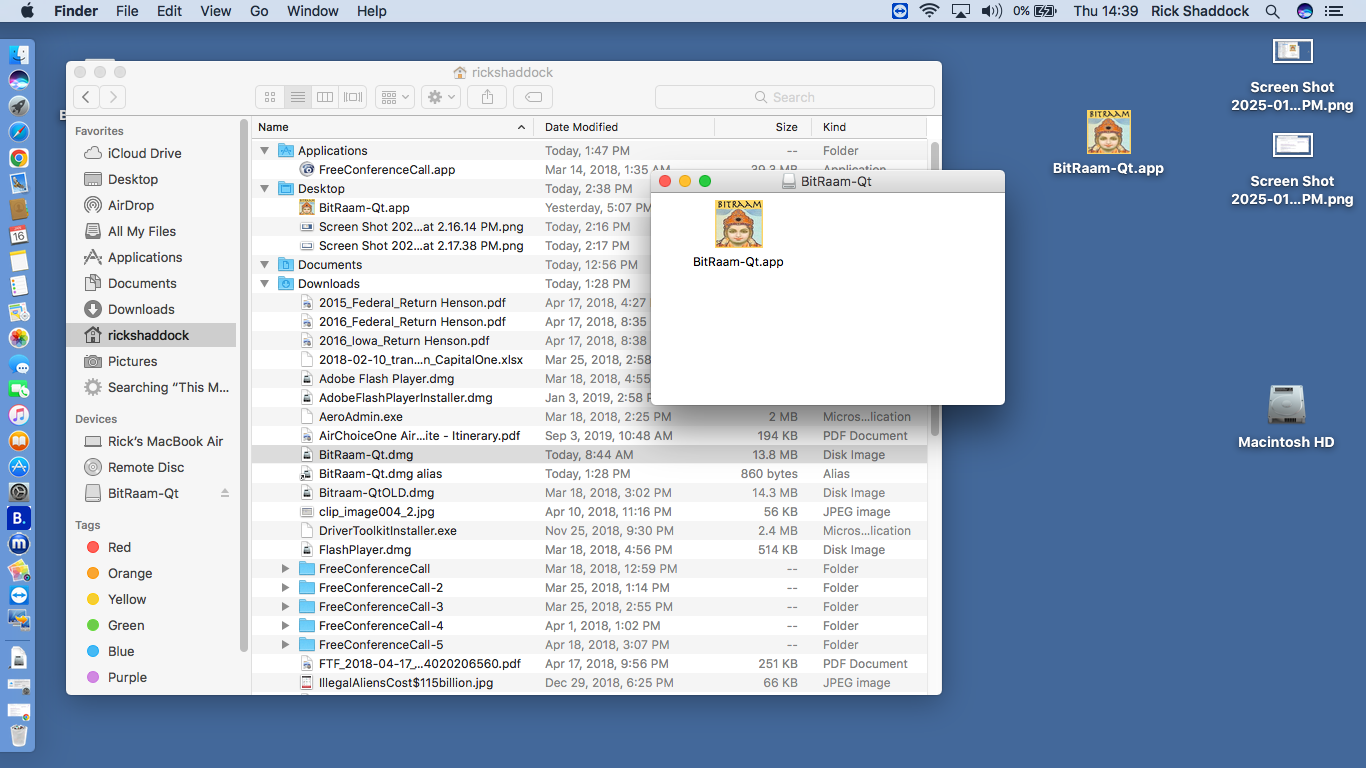Select Remote Disc under Devices
Viewport: 1366px width, 768px height.
[x=146, y=467]
